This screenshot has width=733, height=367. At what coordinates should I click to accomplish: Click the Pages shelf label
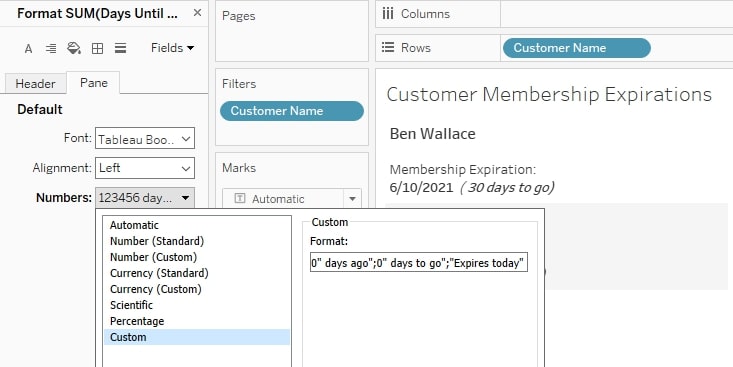pos(238,16)
